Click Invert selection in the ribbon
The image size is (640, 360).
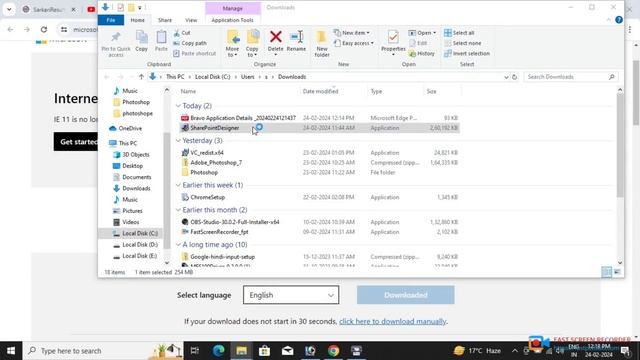[x=467, y=53]
